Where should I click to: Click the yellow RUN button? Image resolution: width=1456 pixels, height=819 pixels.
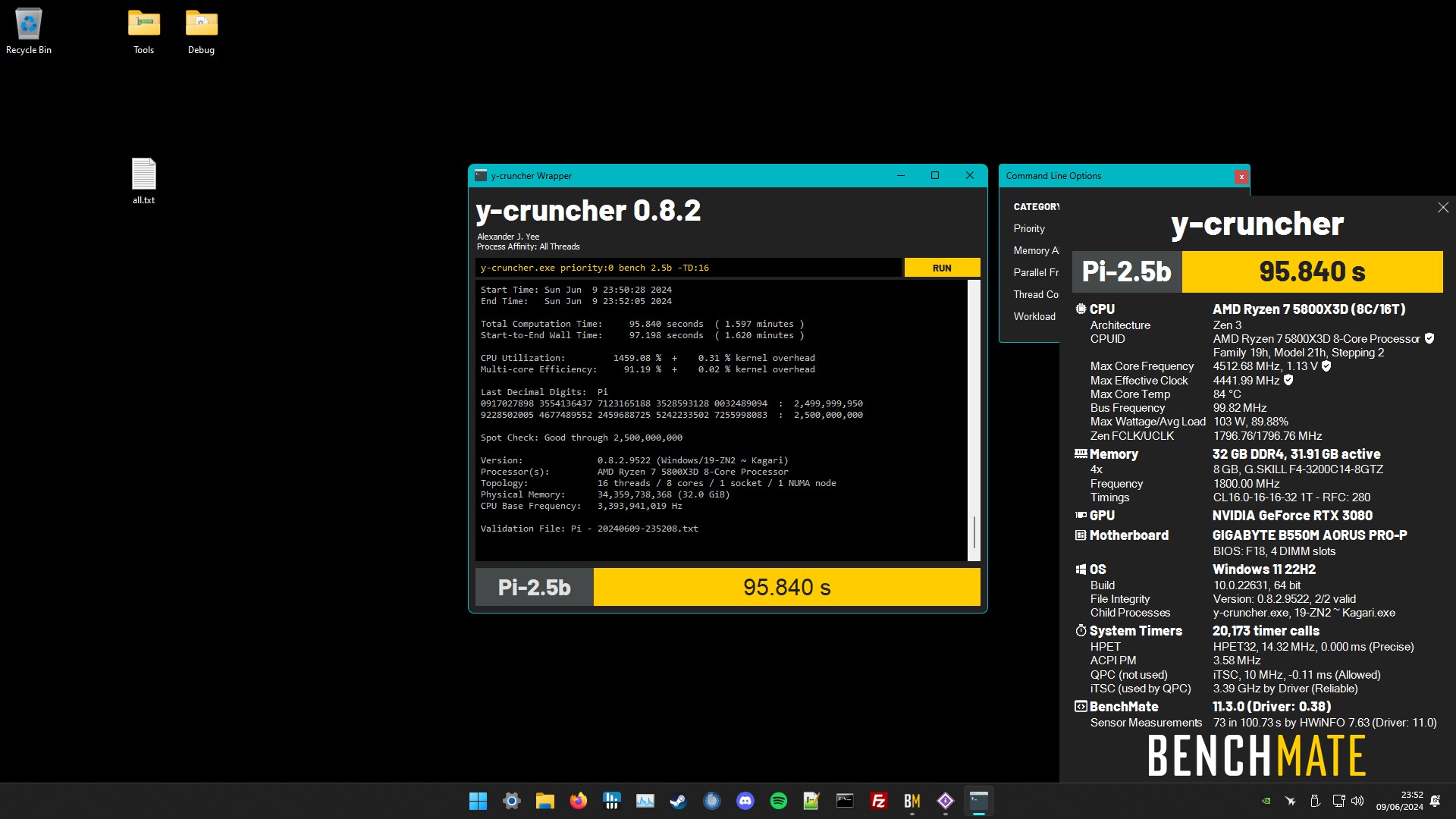point(942,268)
